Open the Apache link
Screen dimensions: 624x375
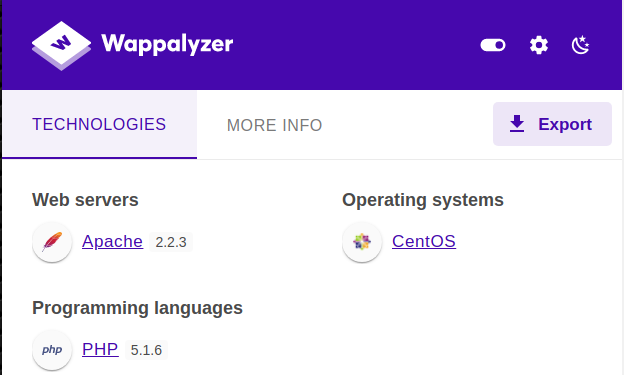point(112,241)
